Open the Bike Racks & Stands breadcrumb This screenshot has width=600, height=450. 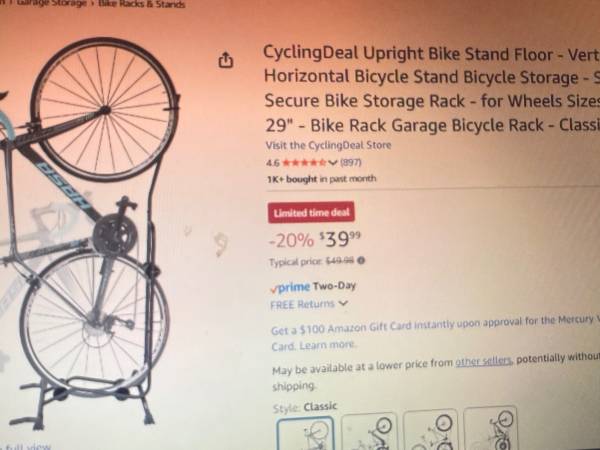tap(142, 4)
